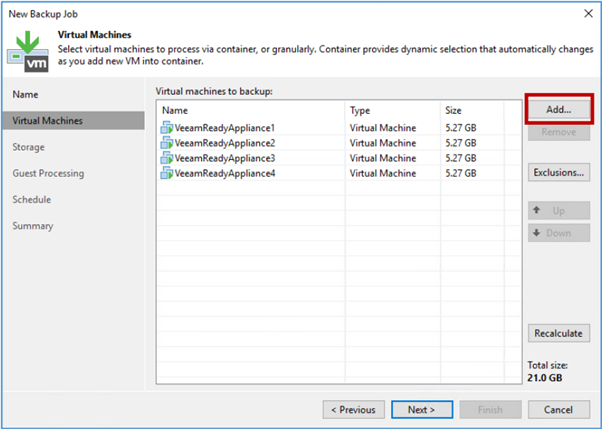Open the Guest Processing step
This screenshot has height=429, width=602.
48,173
